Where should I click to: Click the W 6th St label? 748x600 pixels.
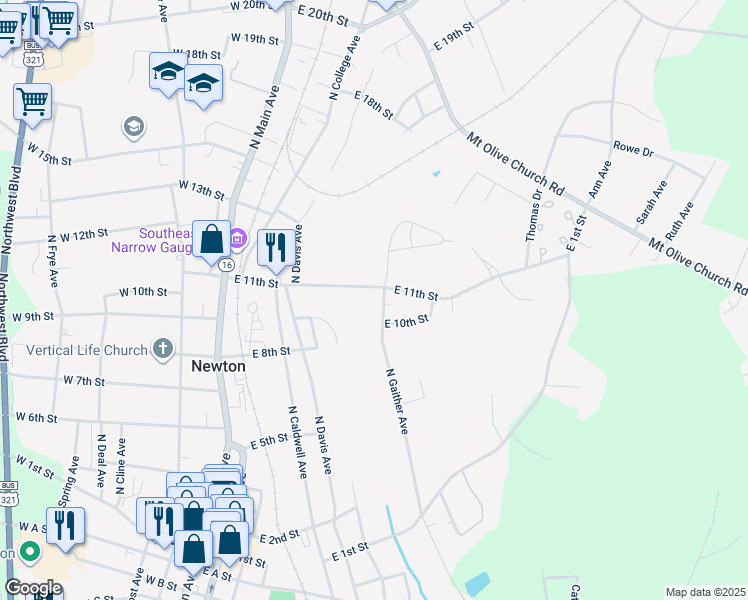coord(36,417)
